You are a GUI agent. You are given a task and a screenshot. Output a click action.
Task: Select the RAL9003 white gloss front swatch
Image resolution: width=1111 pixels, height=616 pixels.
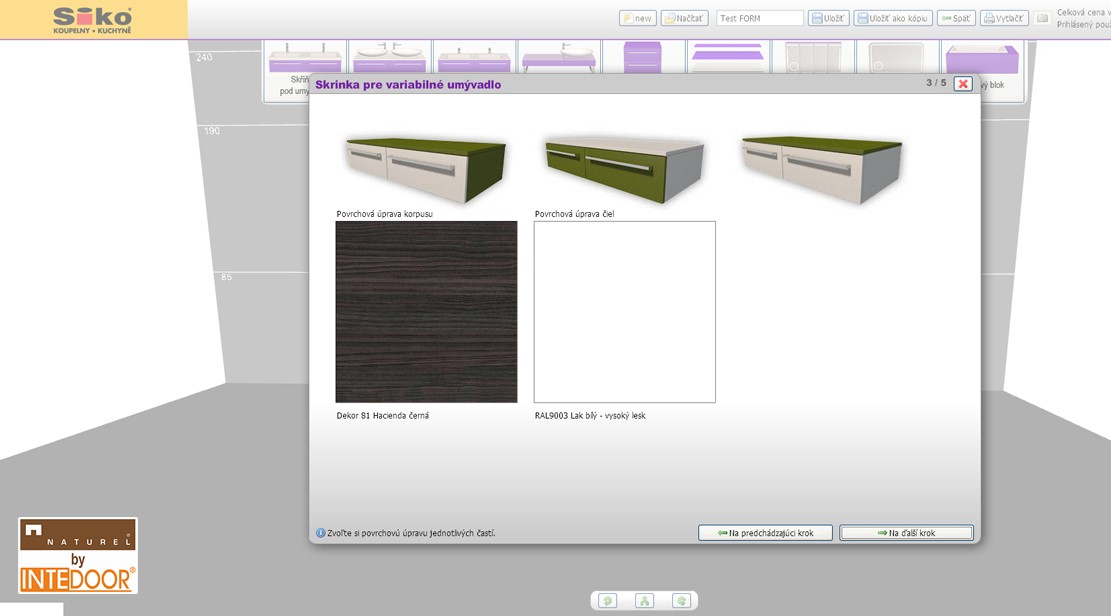tap(624, 312)
